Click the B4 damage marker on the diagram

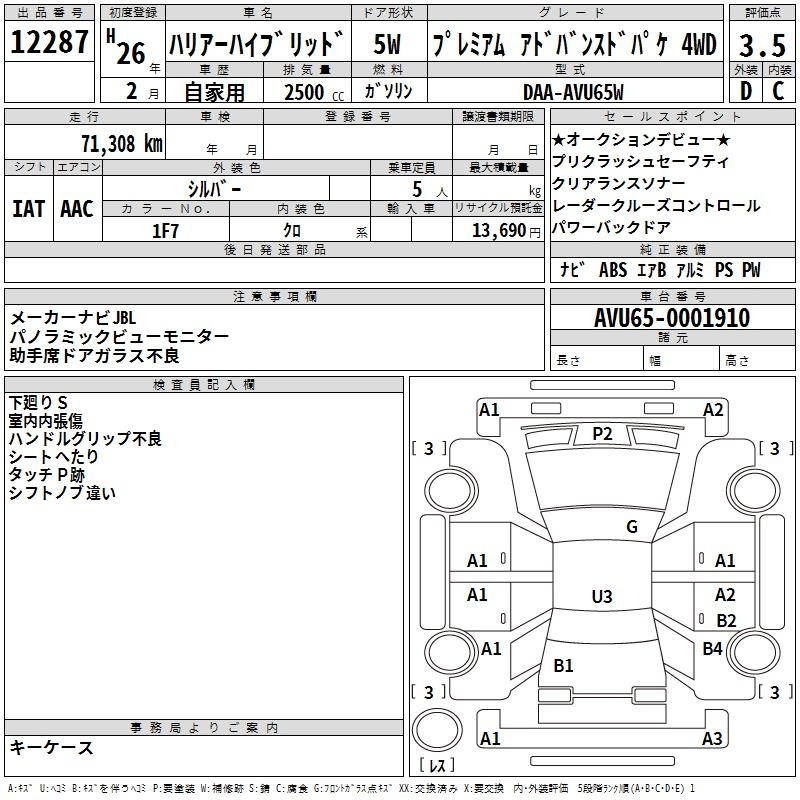pyautogui.click(x=712, y=649)
